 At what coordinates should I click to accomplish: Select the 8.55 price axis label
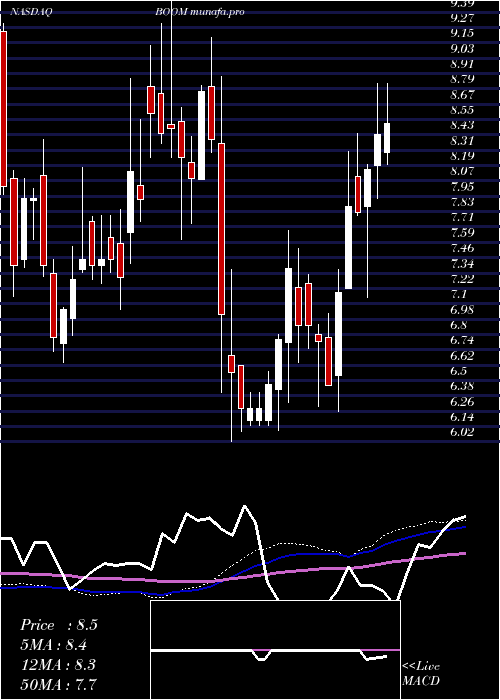tap(462, 110)
